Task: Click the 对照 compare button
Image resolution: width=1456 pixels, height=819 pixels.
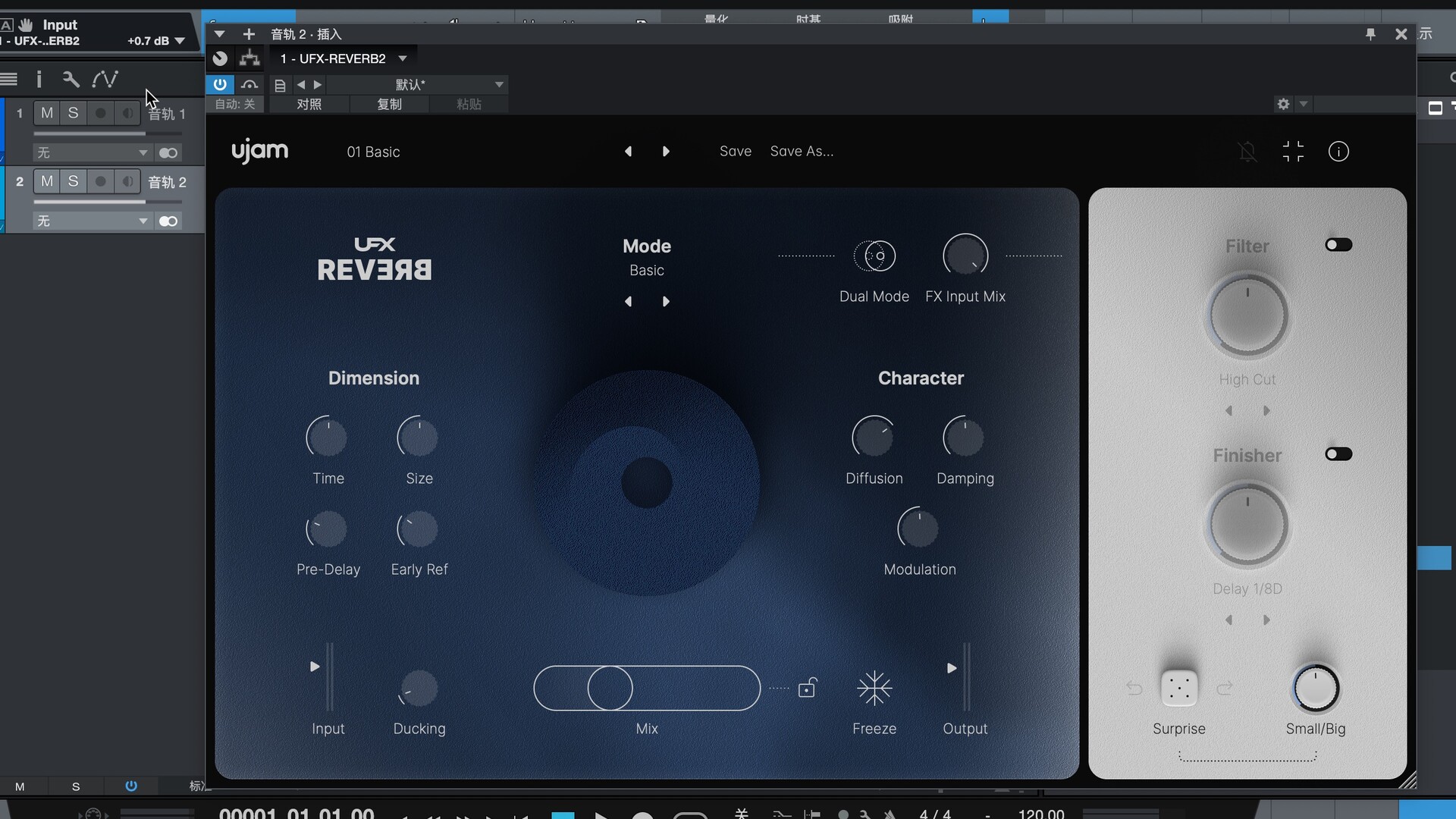Action: (x=309, y=104)
